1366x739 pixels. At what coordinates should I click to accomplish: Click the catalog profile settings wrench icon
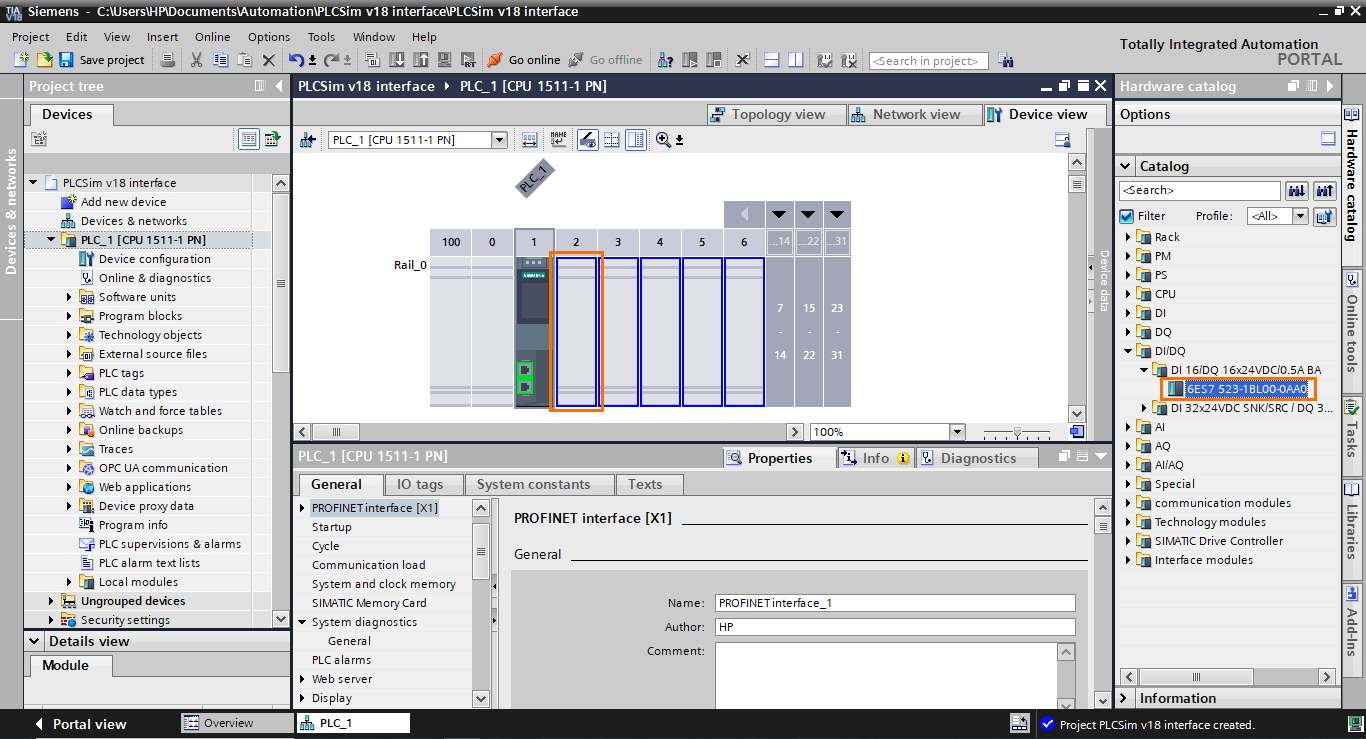click(1325, 216)
